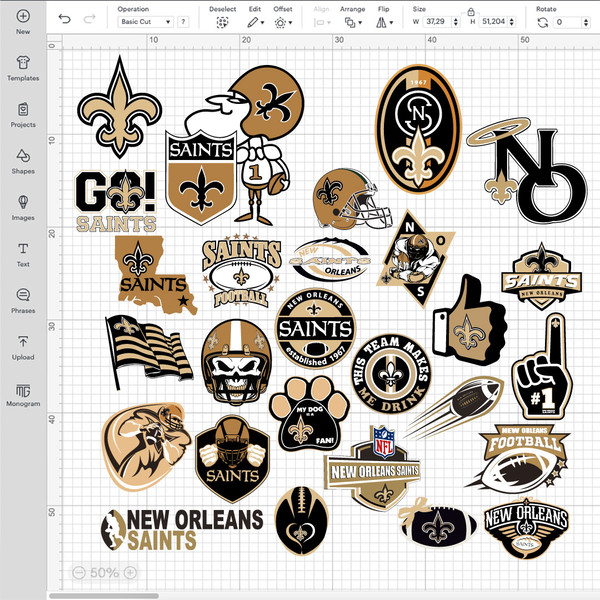Select the skull helmet design

(236, 363)
